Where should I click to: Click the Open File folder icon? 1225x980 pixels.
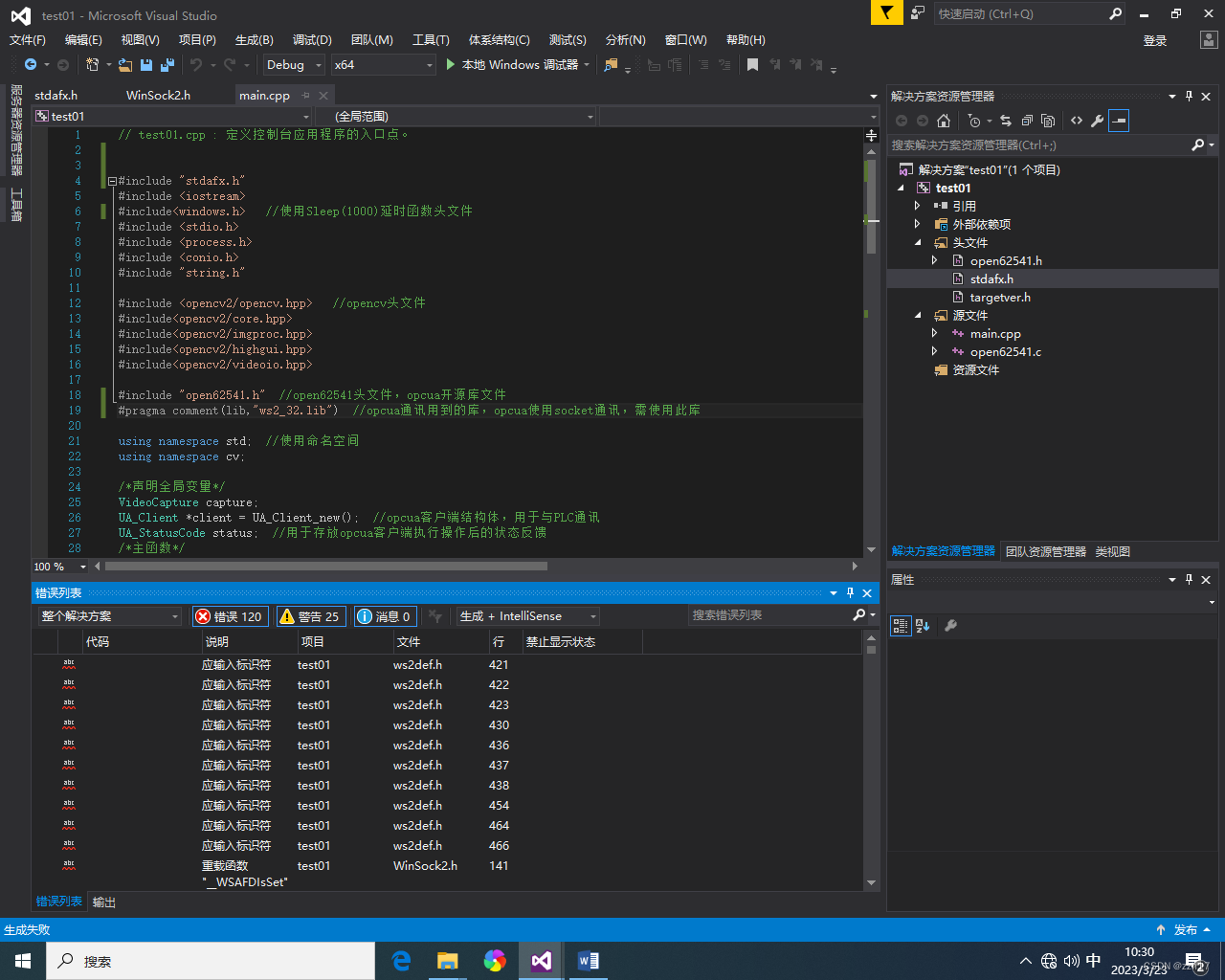(x=125, y=64)
